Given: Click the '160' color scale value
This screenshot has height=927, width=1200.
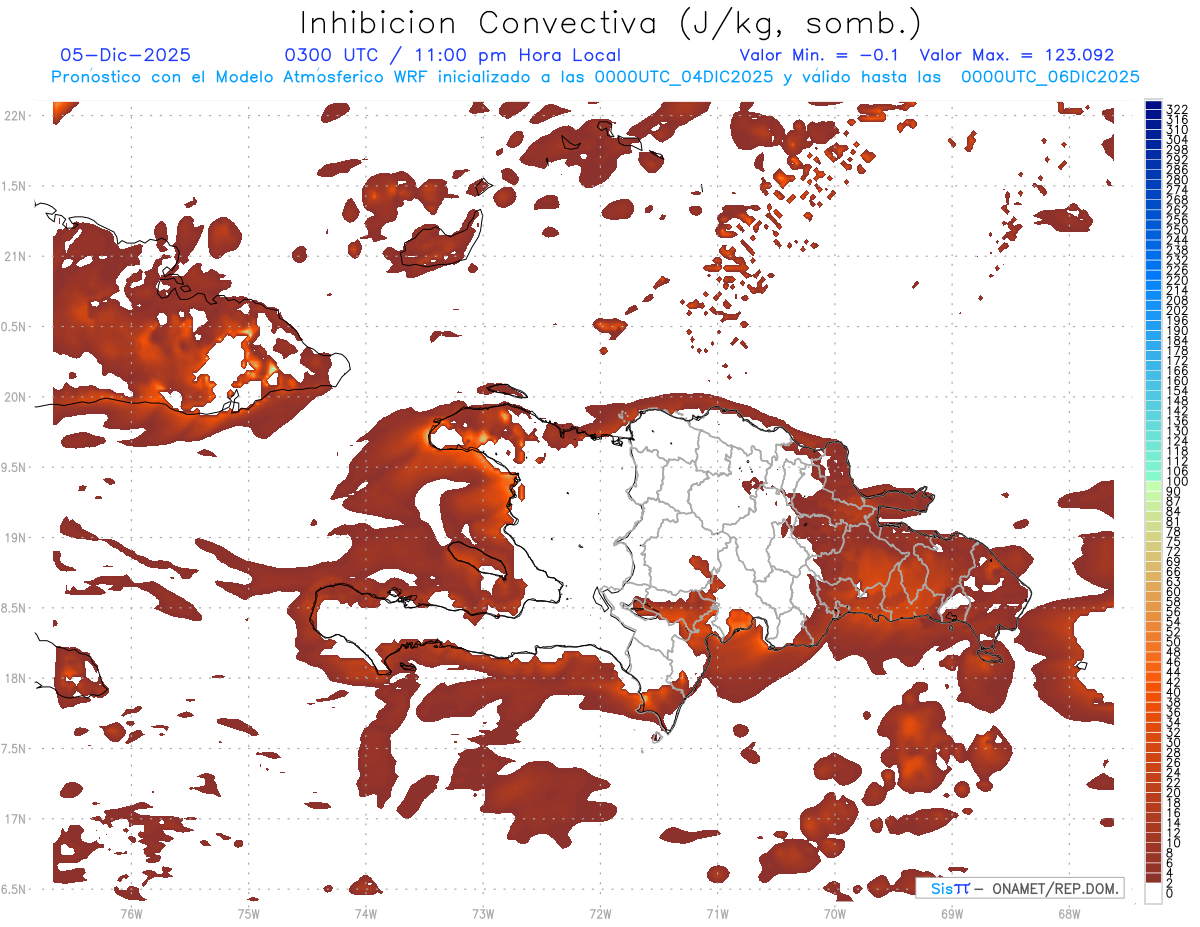Looking at the screenshot, I should tap(1177, 381).
